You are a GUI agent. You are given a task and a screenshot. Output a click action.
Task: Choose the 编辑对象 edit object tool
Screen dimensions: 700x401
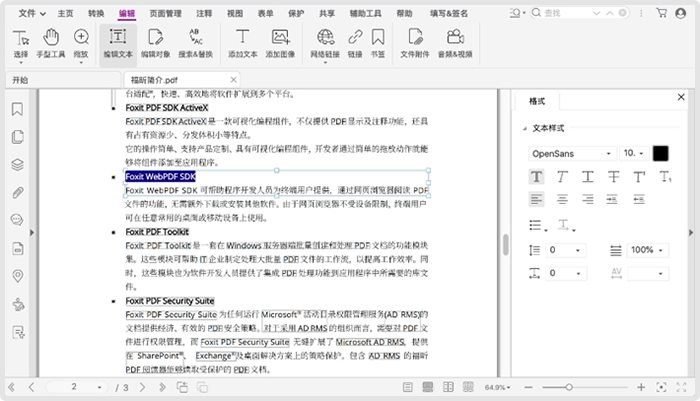pos(155,44)
